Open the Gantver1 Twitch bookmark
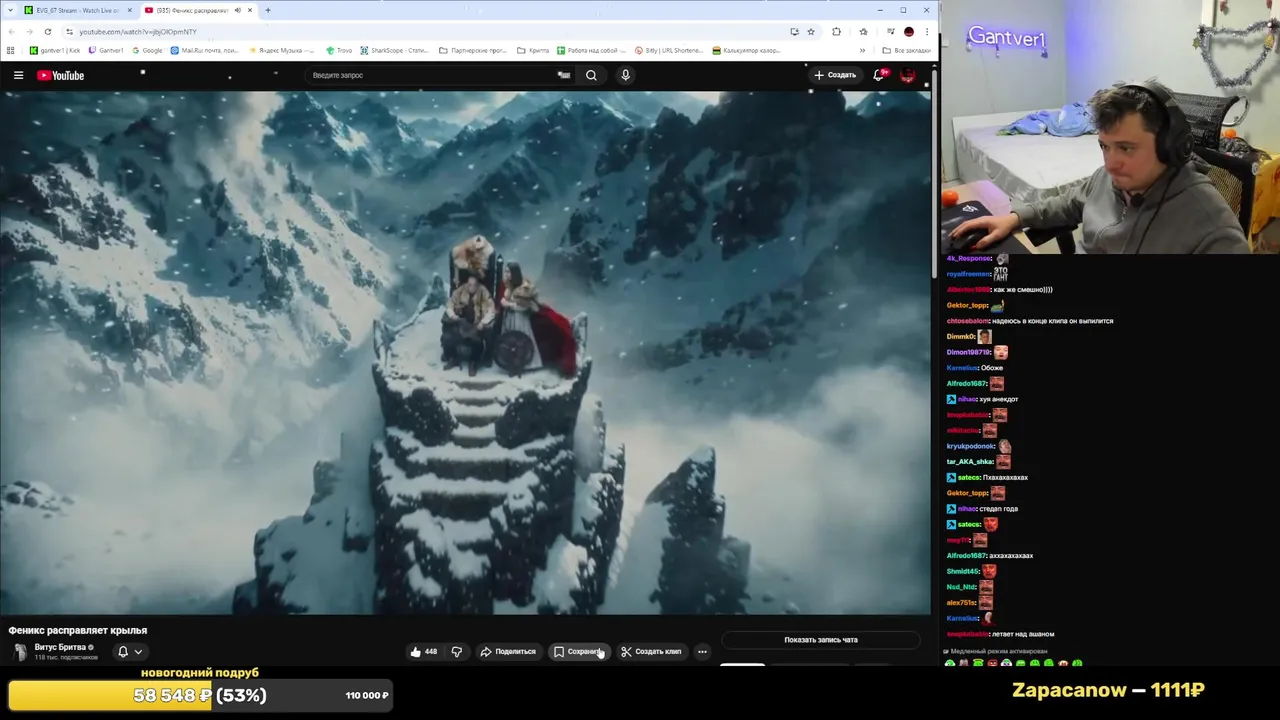Viewport: 1280px width, 720px height. pyautogui.click(x=106, y=50)
